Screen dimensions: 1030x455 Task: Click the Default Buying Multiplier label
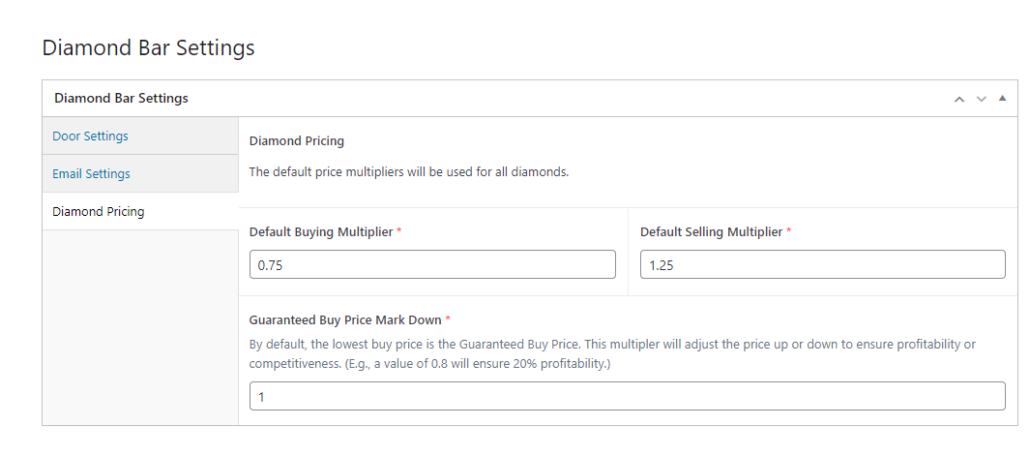pyautogui.click(x=321, y=232)
